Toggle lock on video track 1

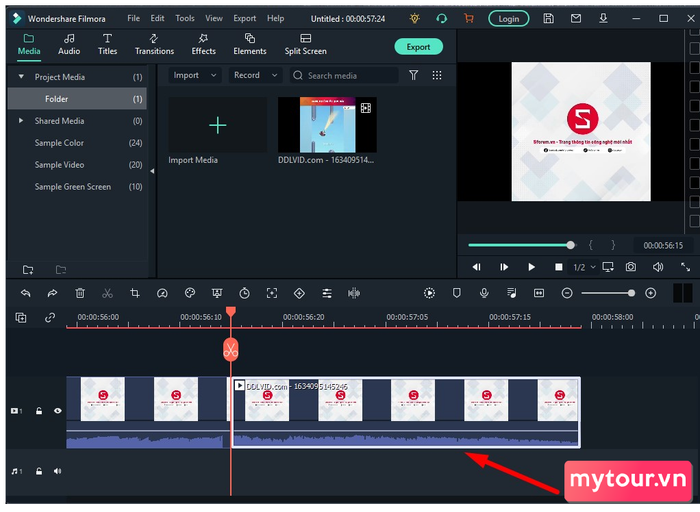click(x=39, y=411)
